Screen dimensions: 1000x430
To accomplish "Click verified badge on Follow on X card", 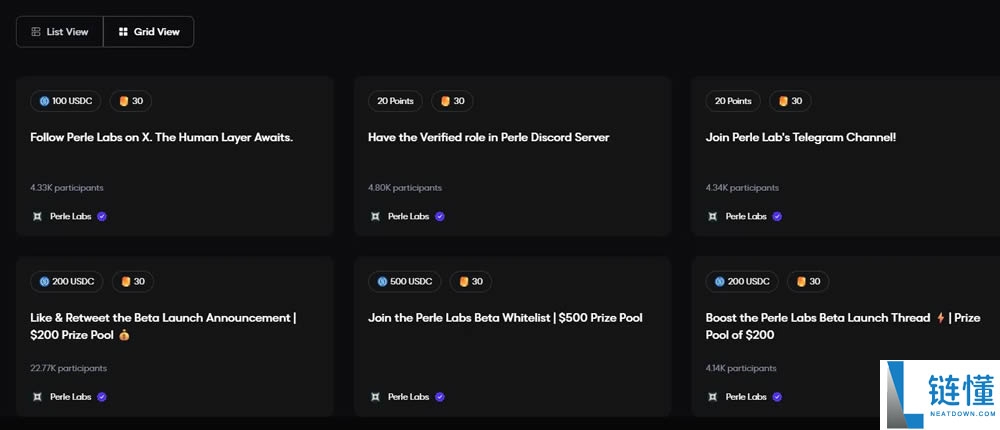I will (102, 216).
